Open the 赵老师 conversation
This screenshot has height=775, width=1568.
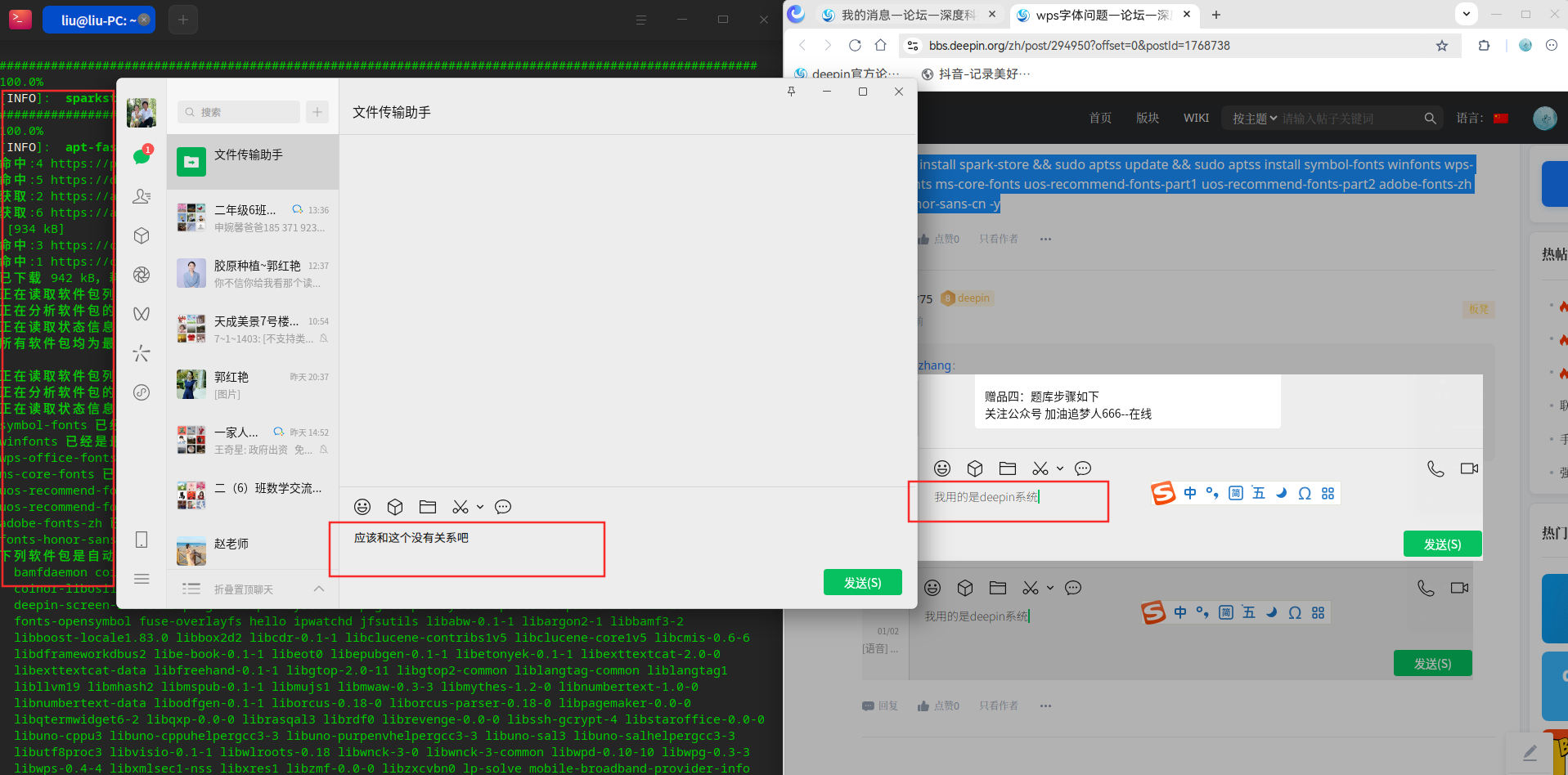click(x=253, y=549)
